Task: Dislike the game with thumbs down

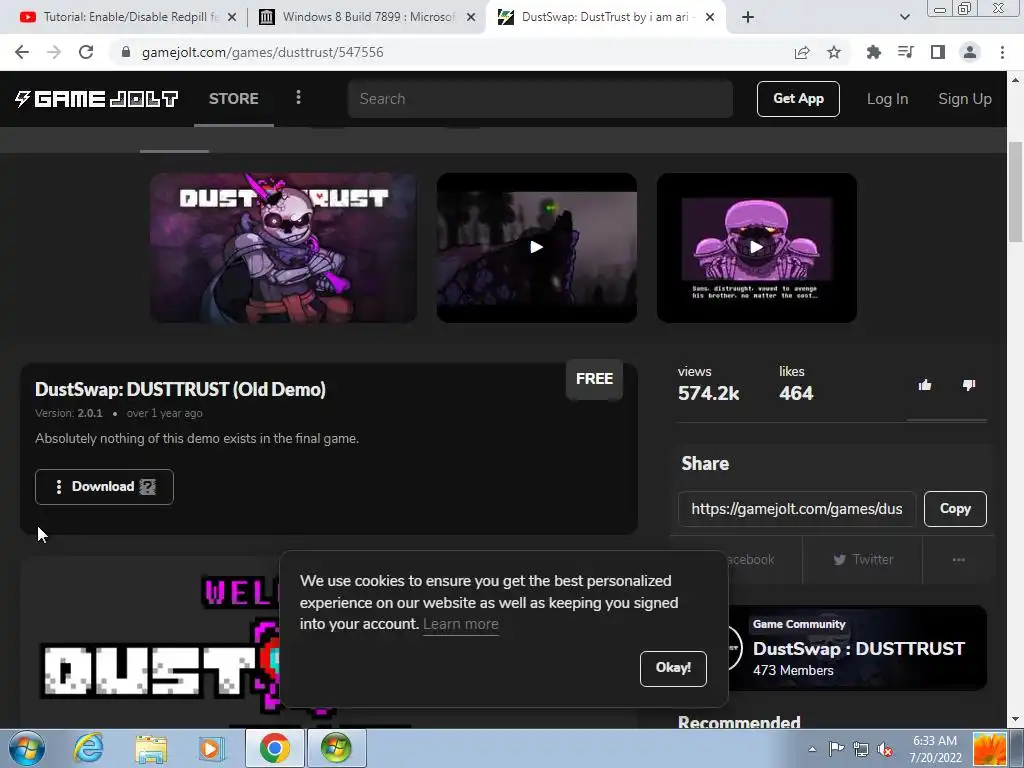Action: [x=968, y=385]
